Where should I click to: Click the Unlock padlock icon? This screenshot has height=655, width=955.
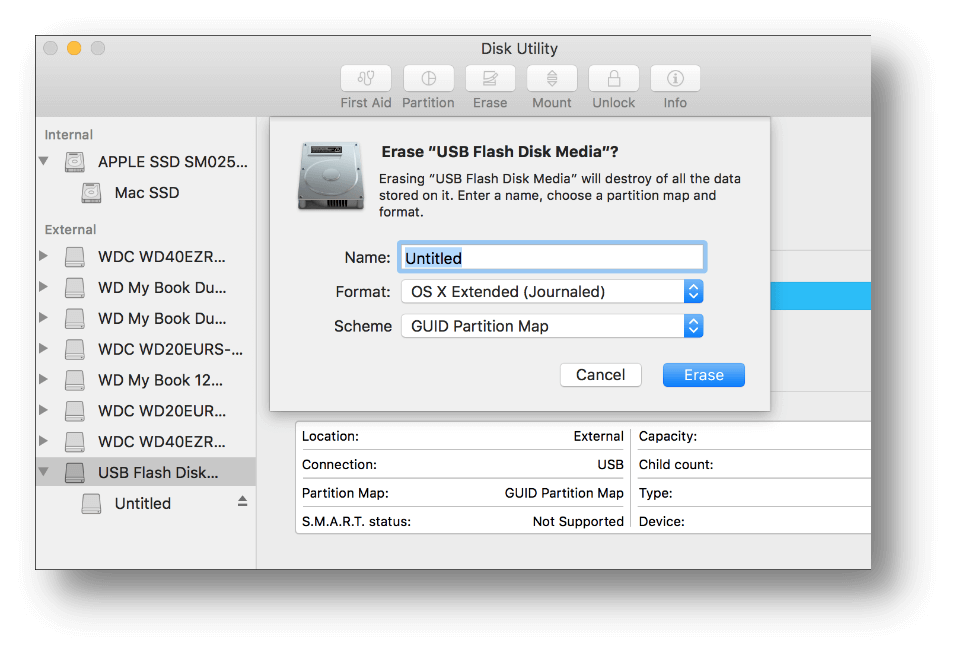(x=614, y=79)
